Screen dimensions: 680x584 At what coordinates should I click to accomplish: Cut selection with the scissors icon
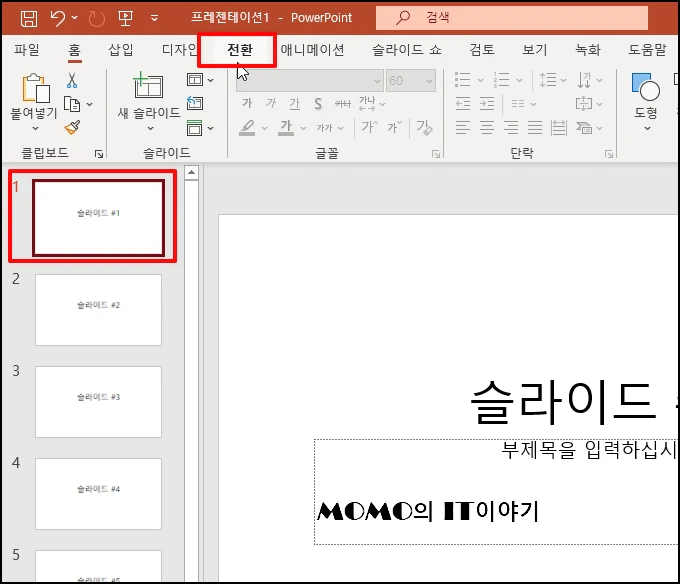pos(72,80)
